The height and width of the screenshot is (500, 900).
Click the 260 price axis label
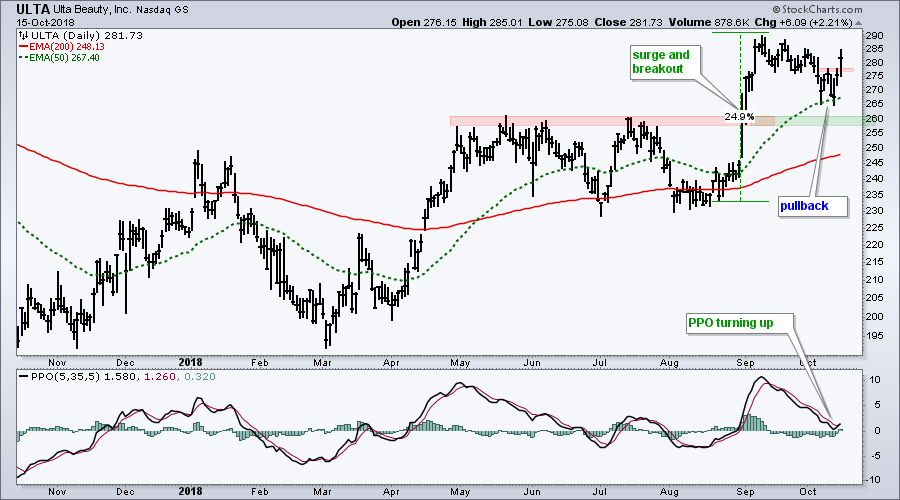point(874,119)
